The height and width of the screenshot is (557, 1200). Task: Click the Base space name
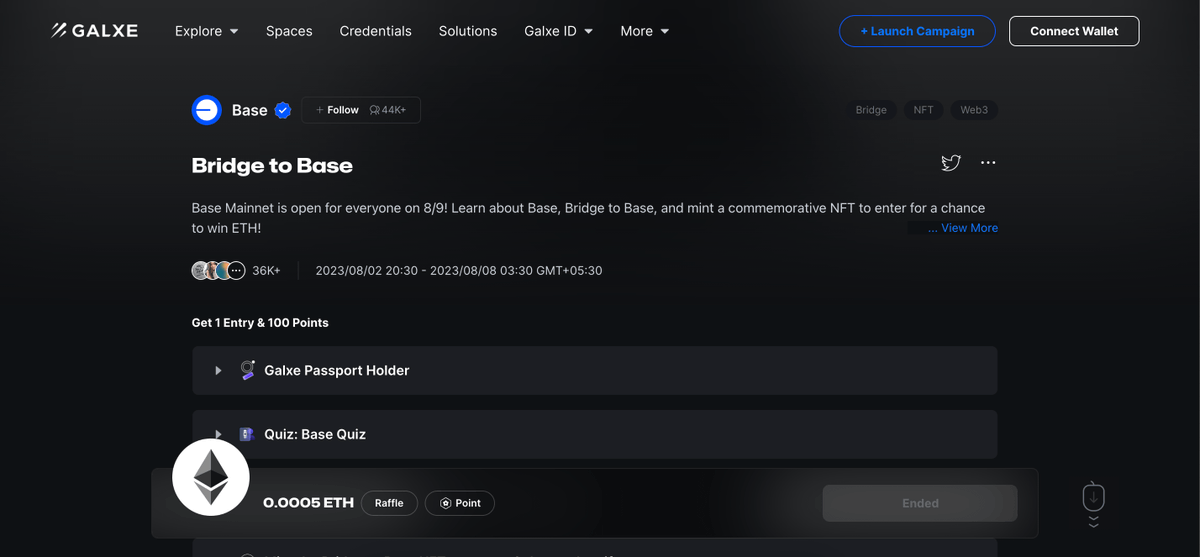point(249,110)
